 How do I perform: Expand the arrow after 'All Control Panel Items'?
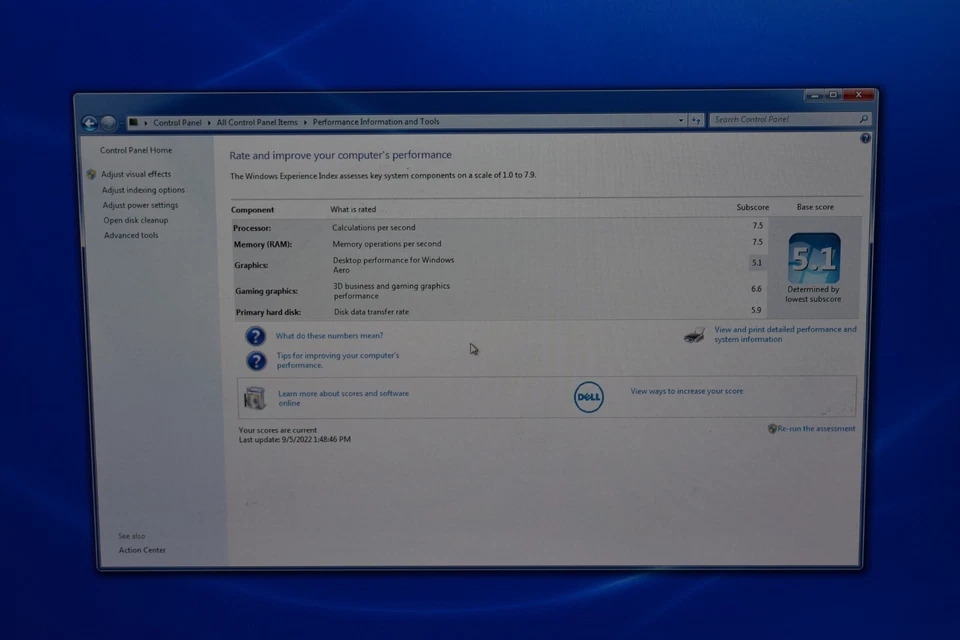point(305,122)
